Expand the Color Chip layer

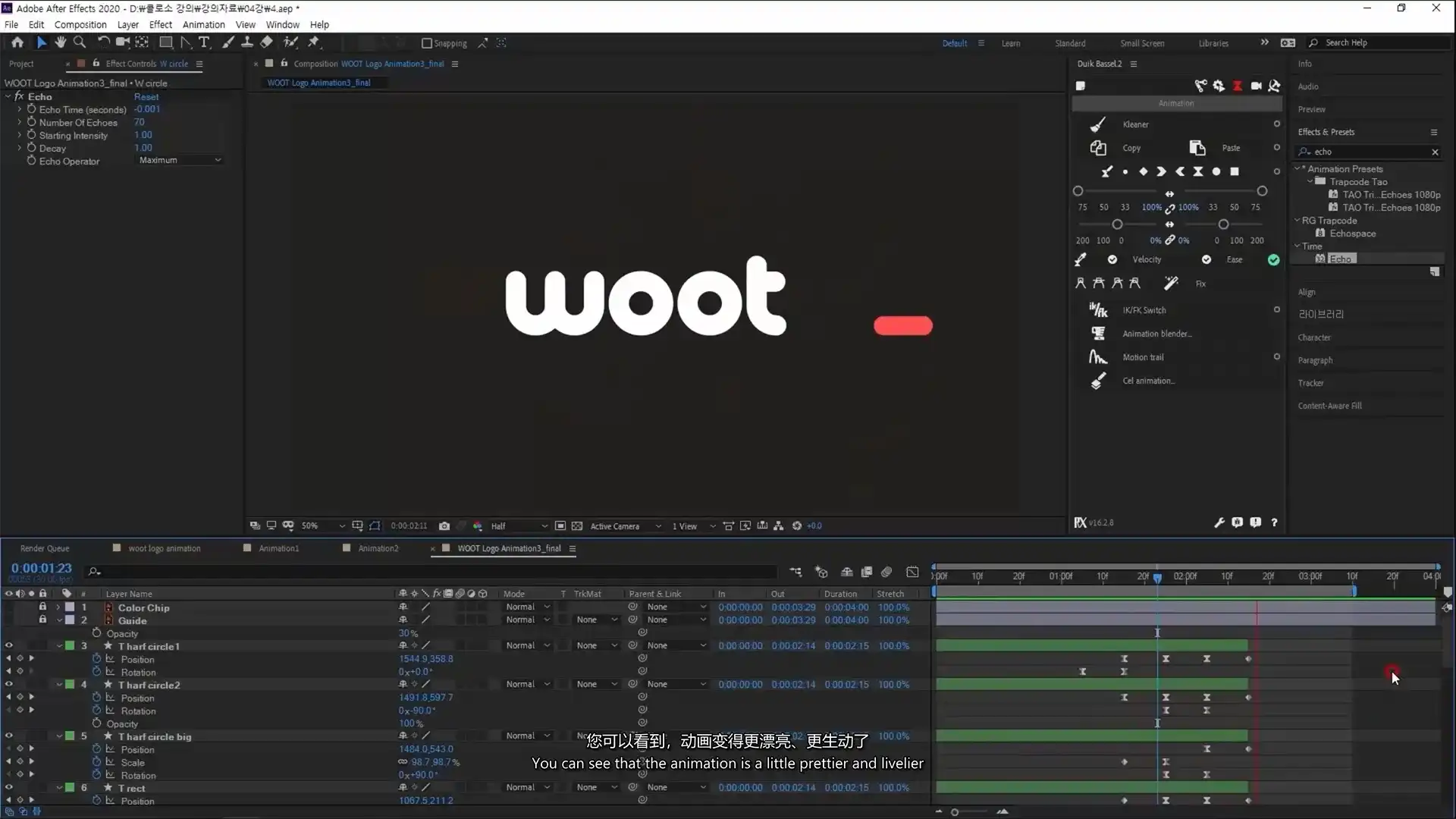click(58, 607)
